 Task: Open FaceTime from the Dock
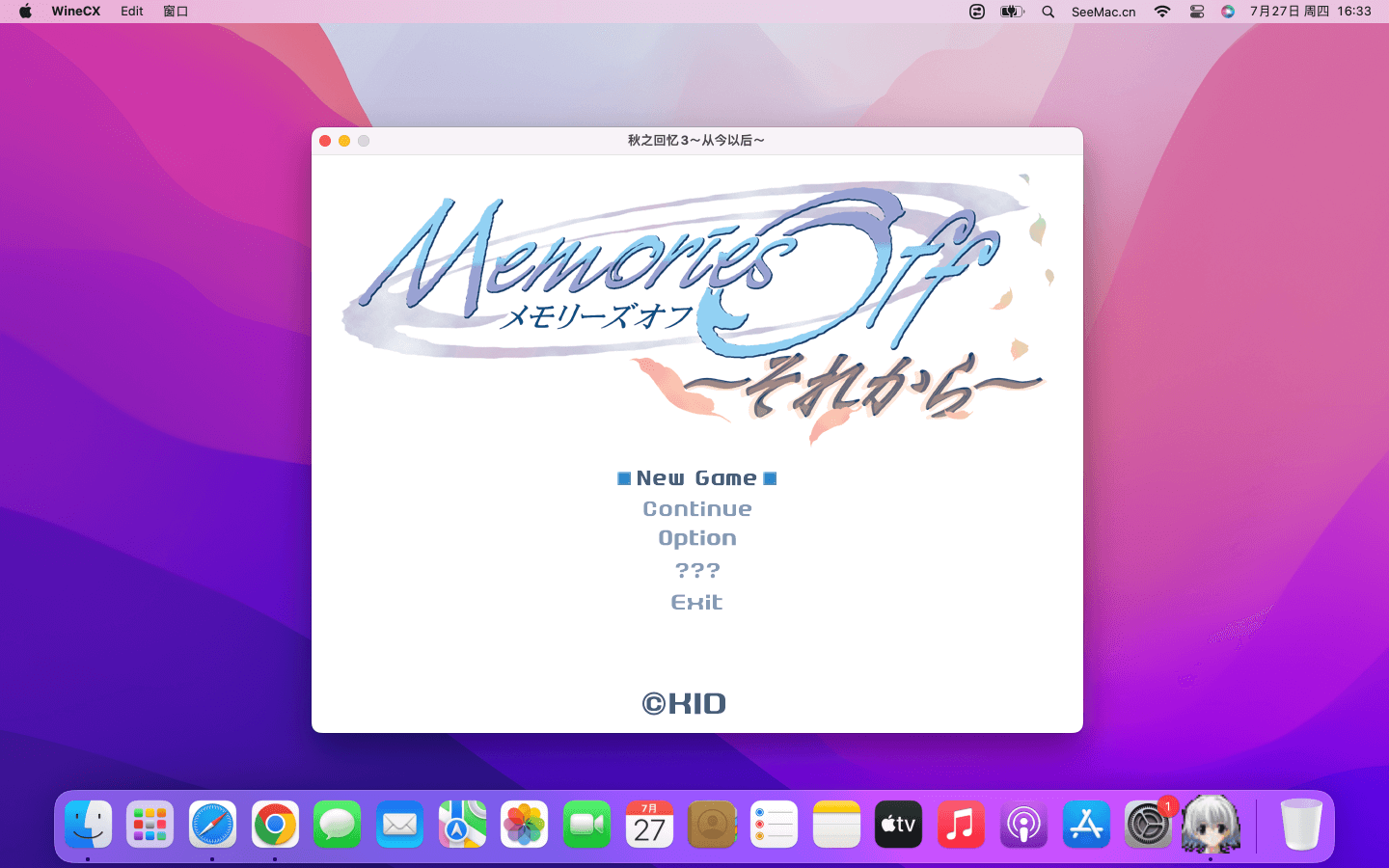[x=586, y=825]
